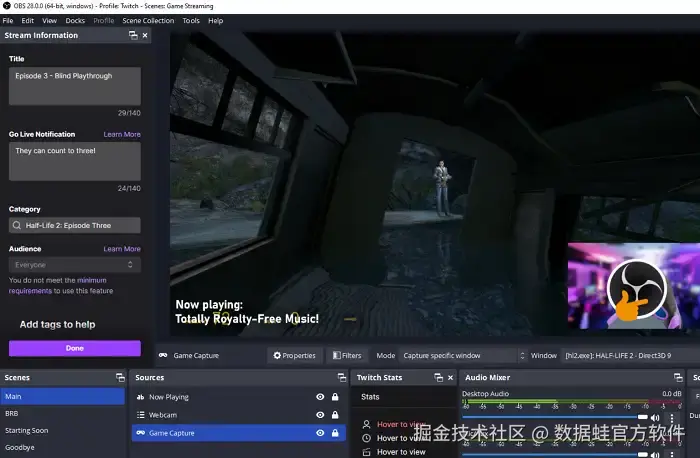This screenshot has width=700, height=458.
Task: Open the Docks menu
Action: click(x=75, y=21)
